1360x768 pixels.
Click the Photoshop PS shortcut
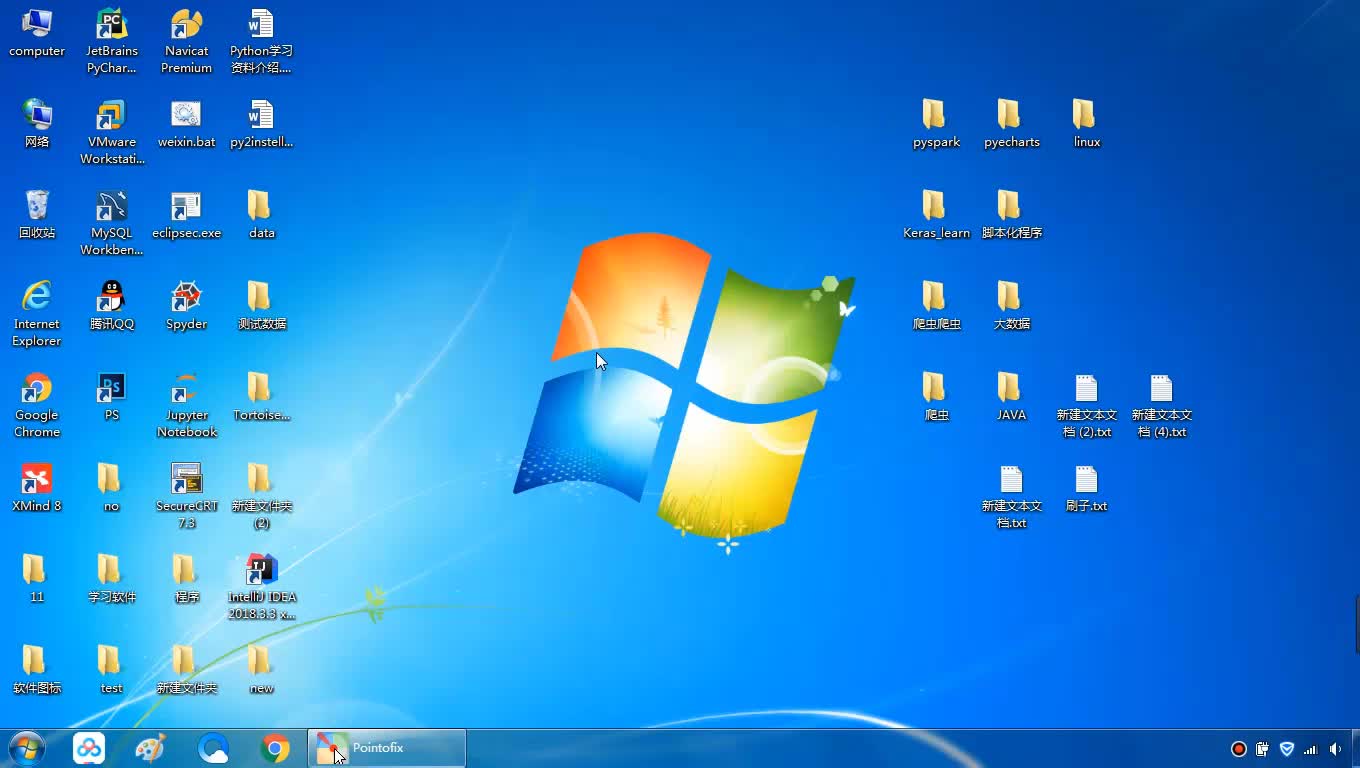(x=111, y=389)
